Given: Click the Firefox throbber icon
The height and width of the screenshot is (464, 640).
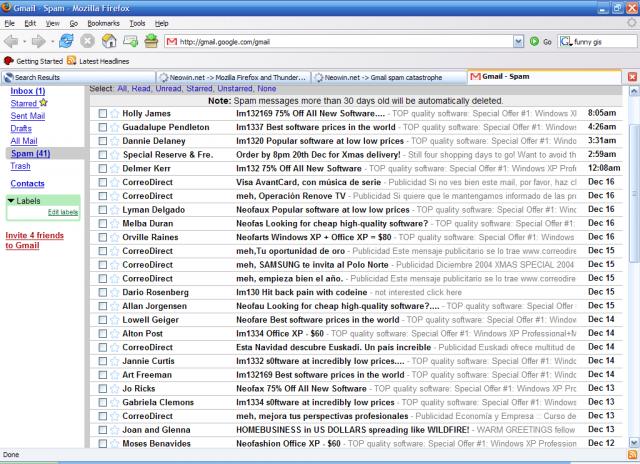Looking at the screenshot, I should coord(632,23).
